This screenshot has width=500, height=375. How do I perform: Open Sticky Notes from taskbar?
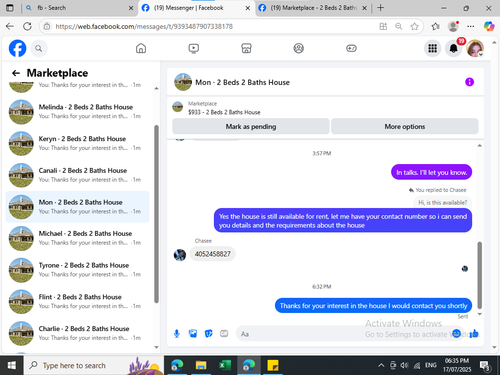273,365
